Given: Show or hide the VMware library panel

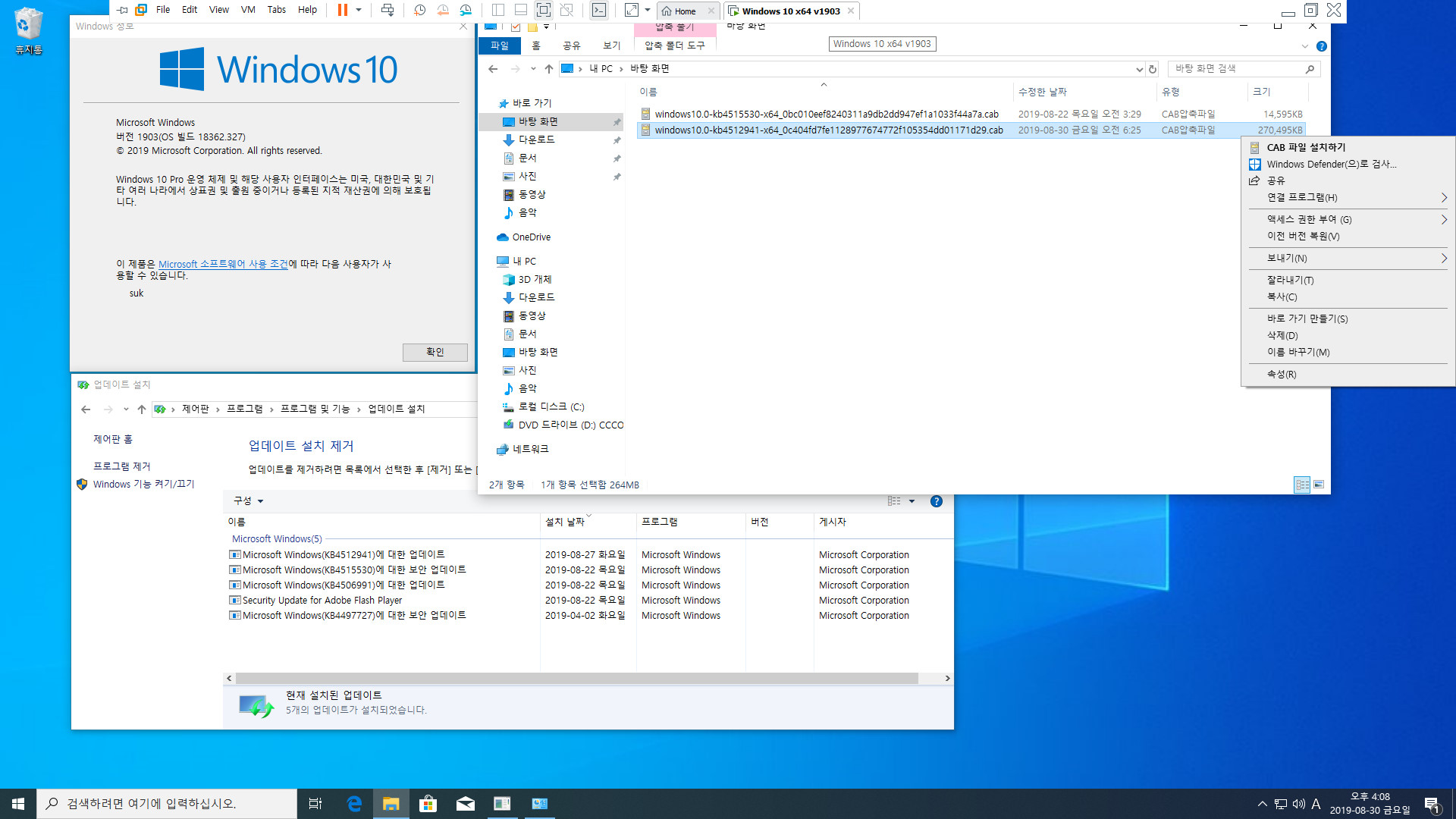Looking at the screenshot, I should point(498,10).
